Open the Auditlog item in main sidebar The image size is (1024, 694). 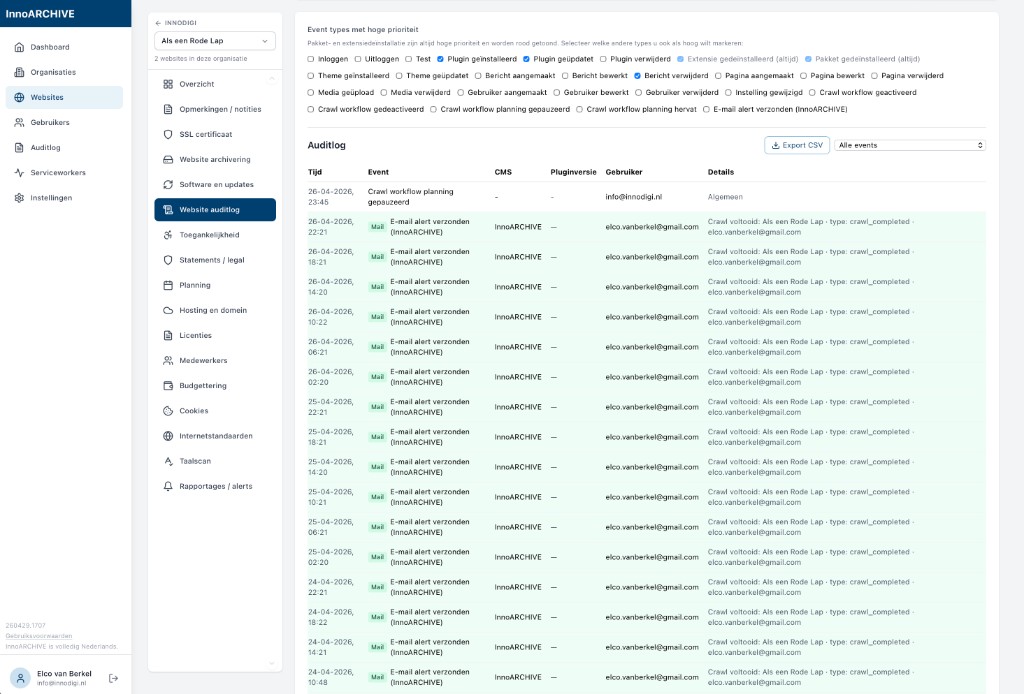pos(44,148)
